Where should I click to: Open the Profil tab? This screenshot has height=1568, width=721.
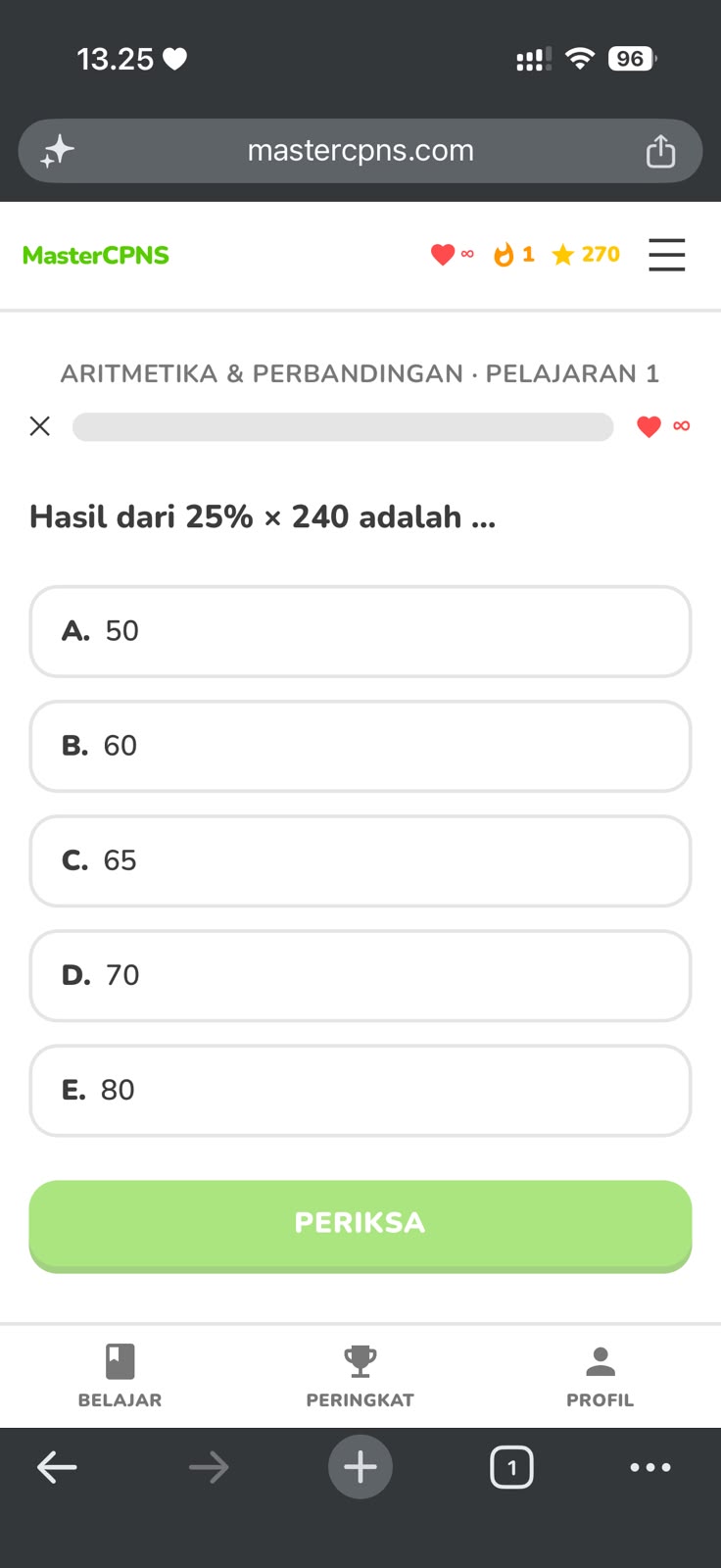pyautogui.click(x=600, y=1376)
